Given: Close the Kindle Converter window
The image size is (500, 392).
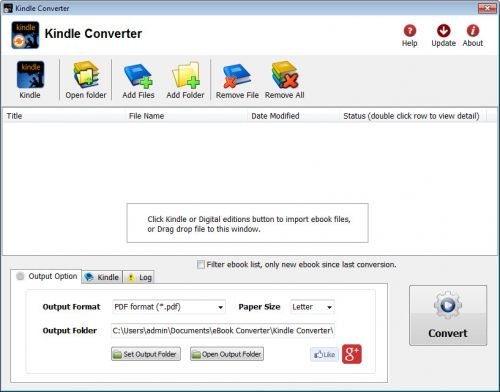Looking at the screenshot, I should pyautogui.click(x=487, y=8).
